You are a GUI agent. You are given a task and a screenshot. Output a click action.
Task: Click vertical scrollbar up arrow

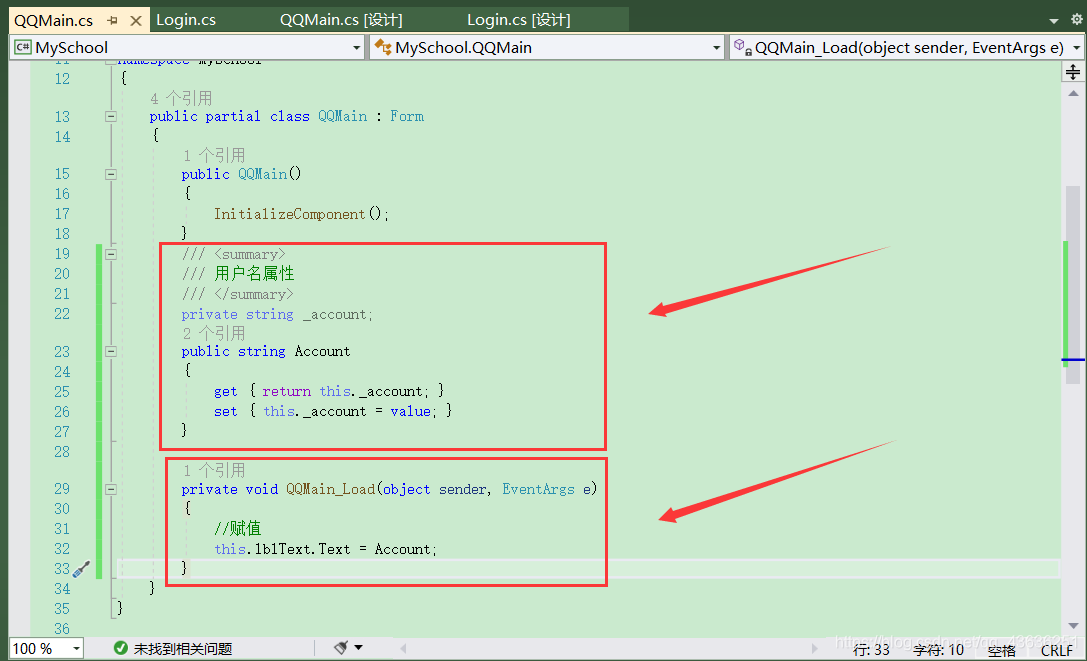pyautogui.click(x=1073, y=94)
